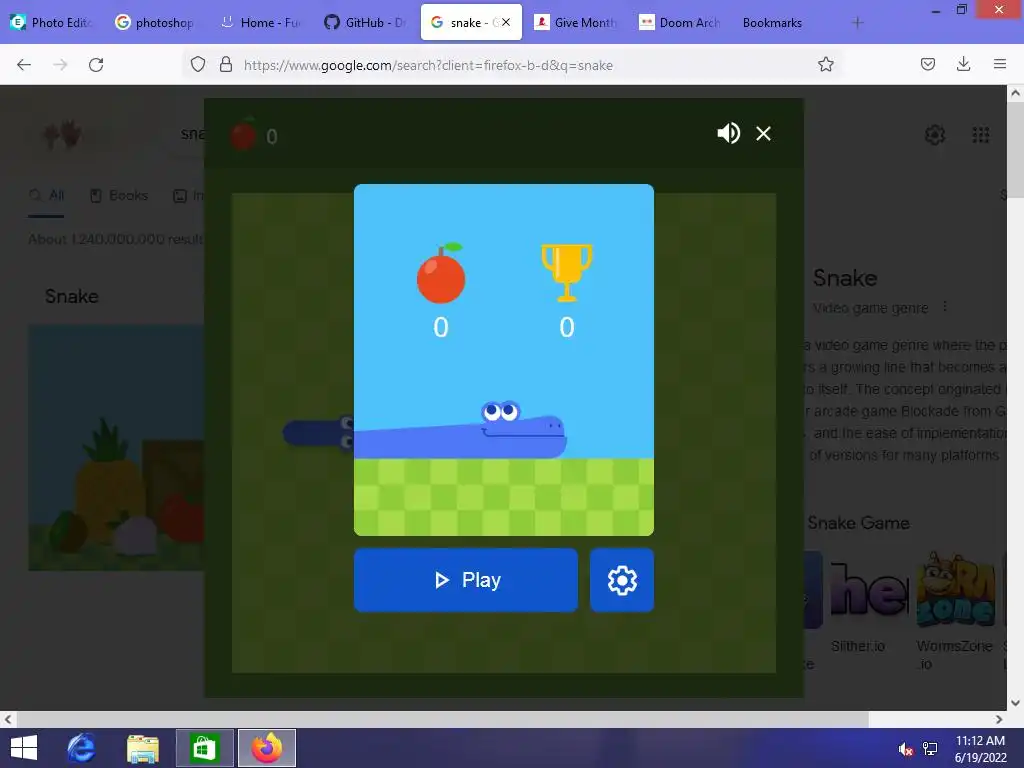View site padlock security info

point(226,64)
